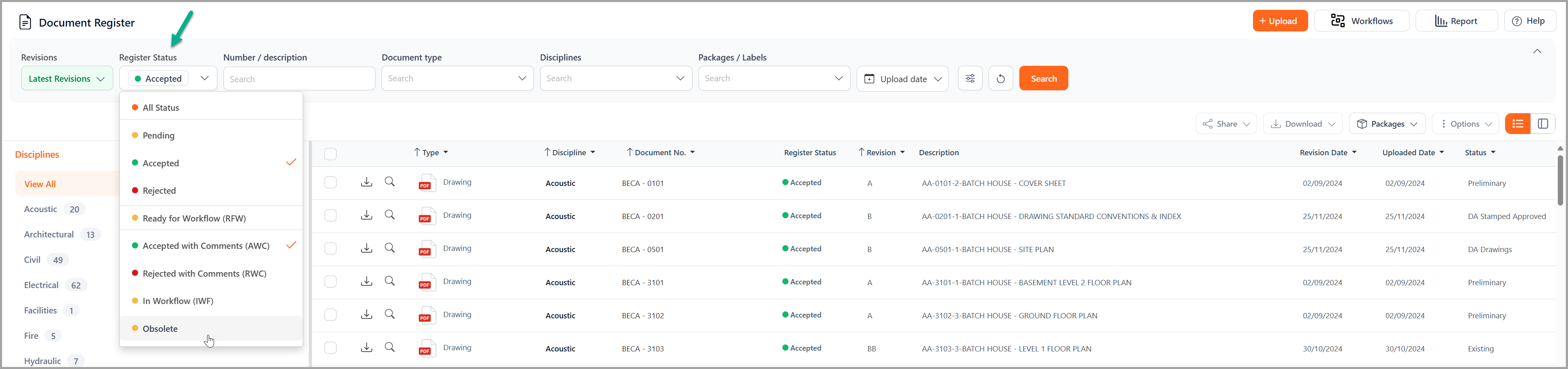Open PDF icon for BECA - 3101
The width and height of the screenshot is (1568, 369).
[427, 282]
